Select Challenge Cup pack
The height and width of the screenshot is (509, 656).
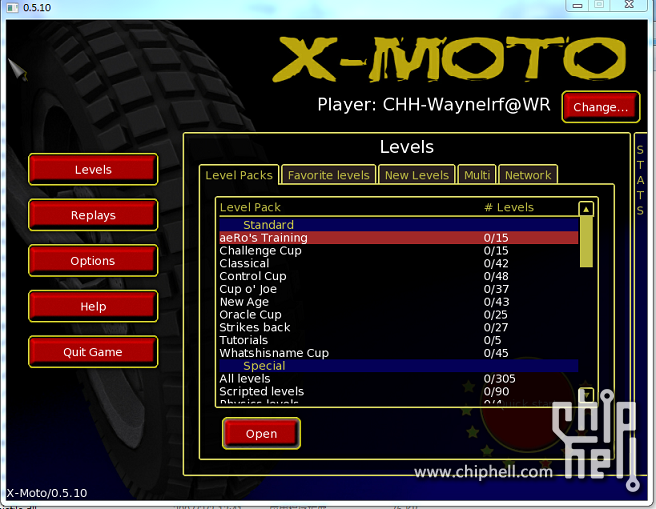[x=398, y=251]
